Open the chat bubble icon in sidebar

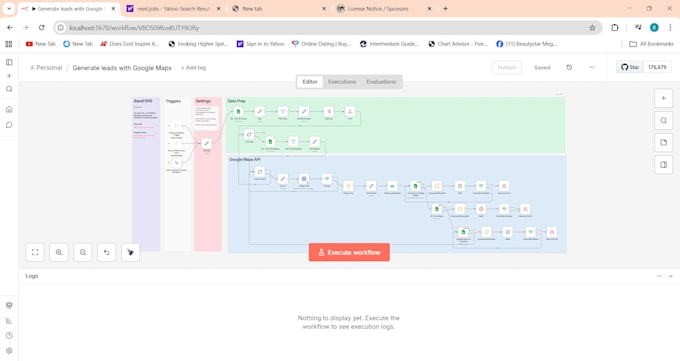9,125
